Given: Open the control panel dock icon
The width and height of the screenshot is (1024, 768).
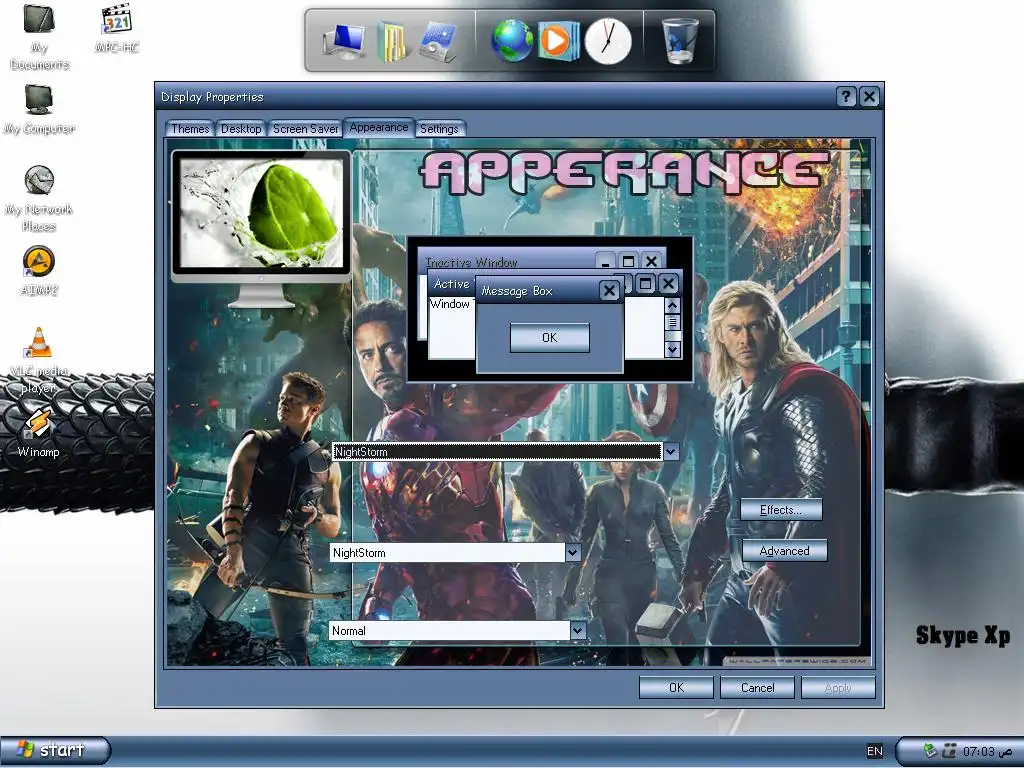Looking at the screenshot, I should click(438, 42).
